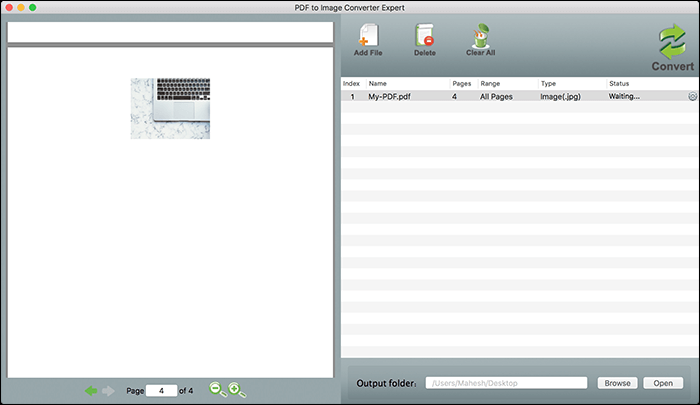Click the next page gray arrow
This screenshot has width=700, height=405.
tap(109, 390)
